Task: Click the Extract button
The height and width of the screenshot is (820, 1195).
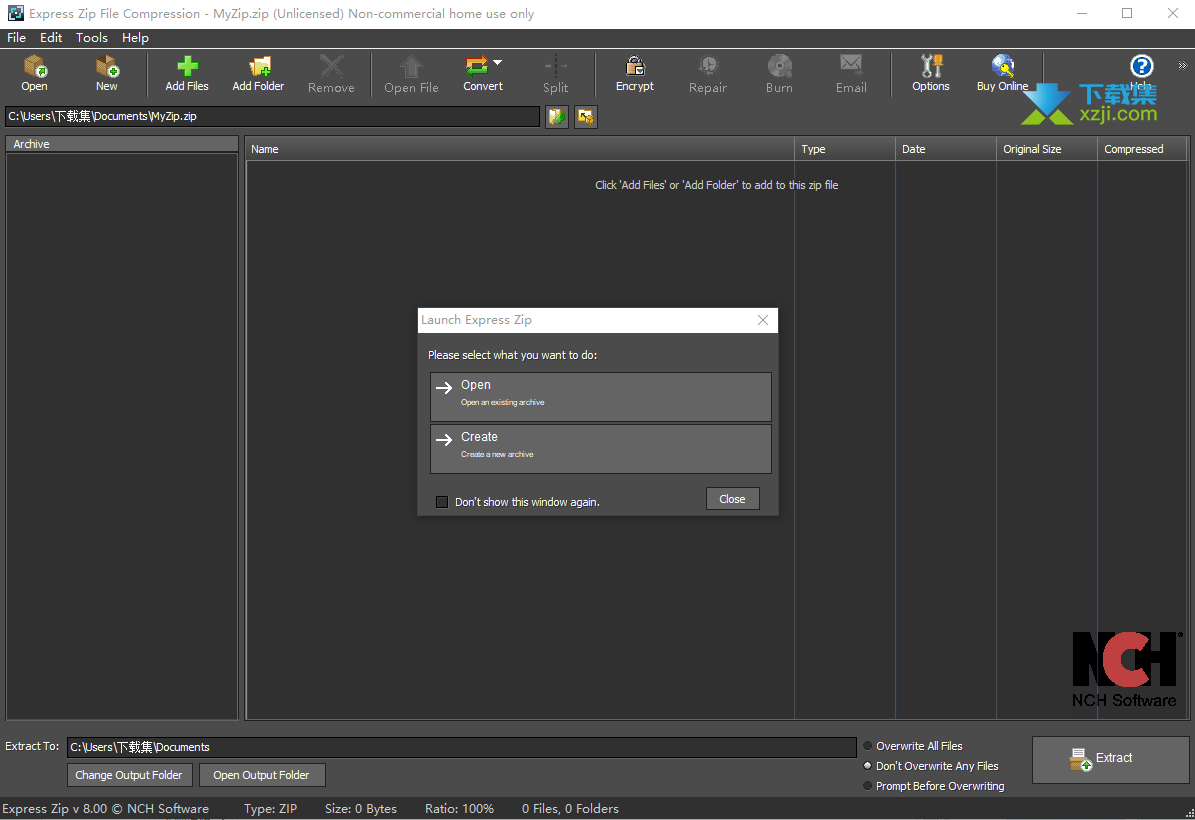Action: click(x=1110, y=759)
